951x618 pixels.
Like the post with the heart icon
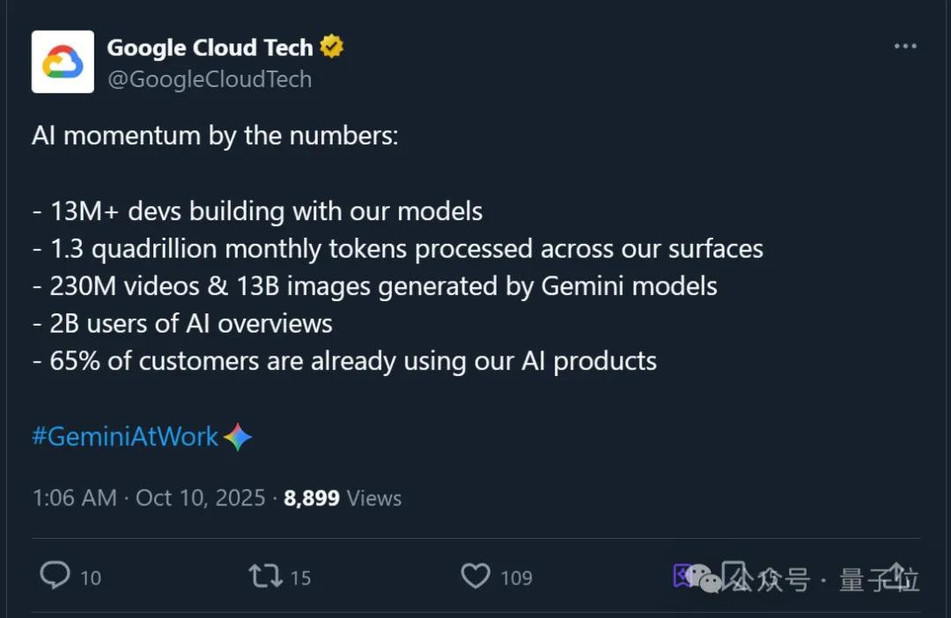click(x=475, y=576)
